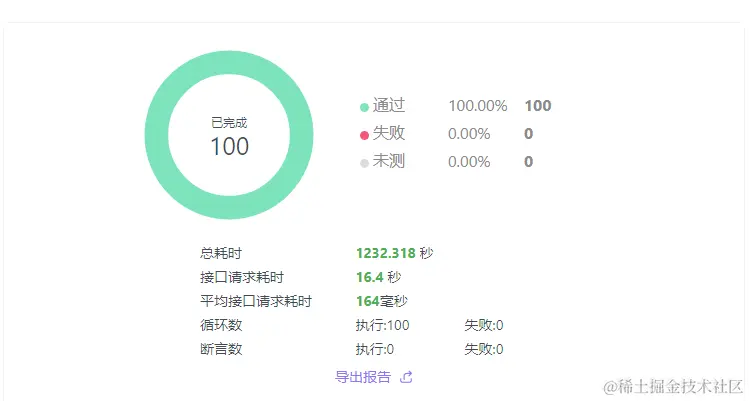Click the 断言数 label

click(x=221, y=349)
